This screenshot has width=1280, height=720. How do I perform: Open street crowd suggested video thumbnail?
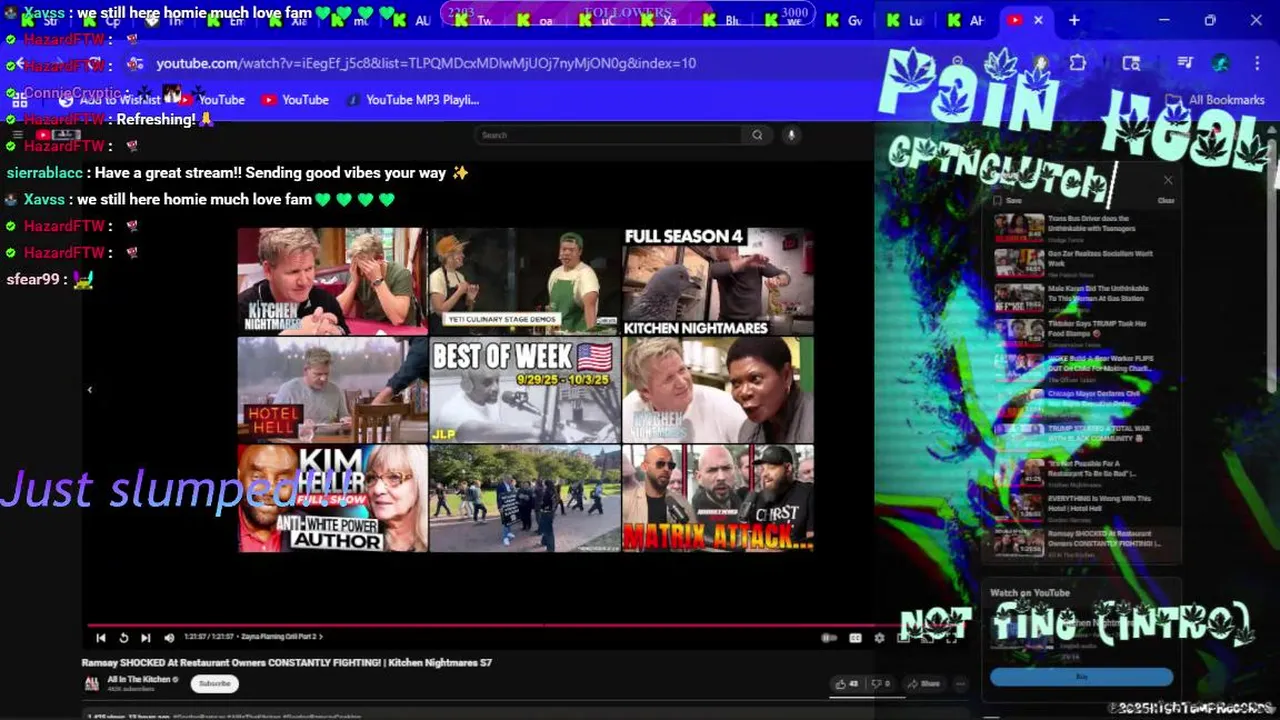525,498
